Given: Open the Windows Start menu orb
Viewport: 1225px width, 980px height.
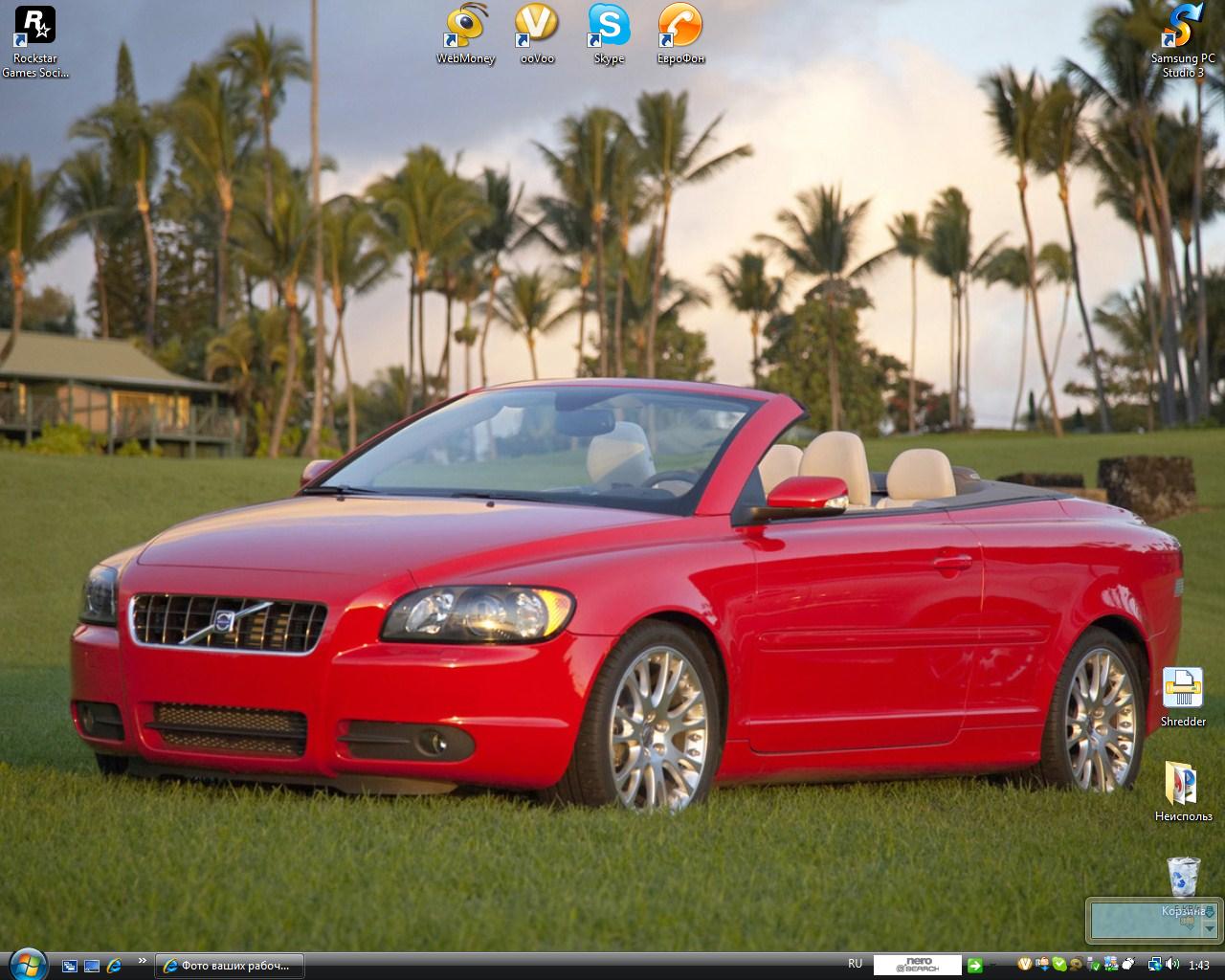Looking at the screenshot, I should [x=27, y=964].
